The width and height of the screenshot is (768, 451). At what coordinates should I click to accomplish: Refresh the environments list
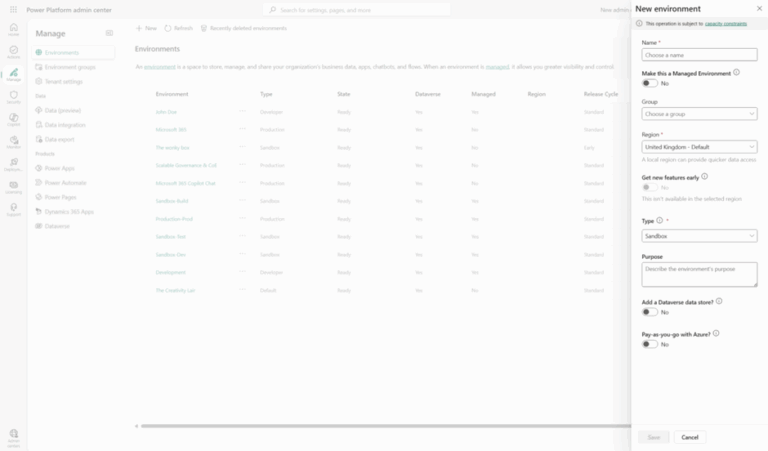click(x=179, y=28)
